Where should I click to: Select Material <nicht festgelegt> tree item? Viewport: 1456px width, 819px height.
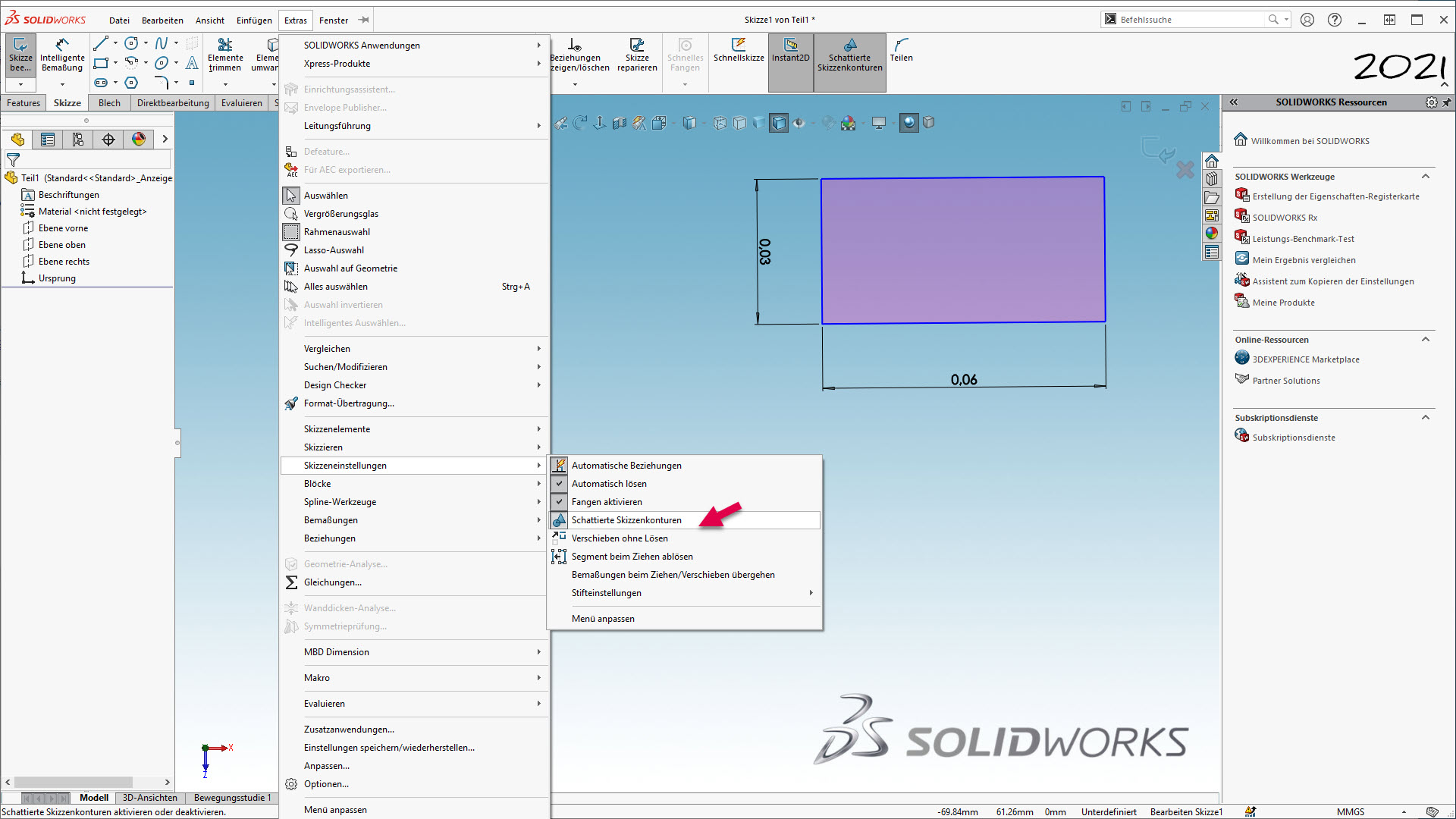click(x=93, y=212)
